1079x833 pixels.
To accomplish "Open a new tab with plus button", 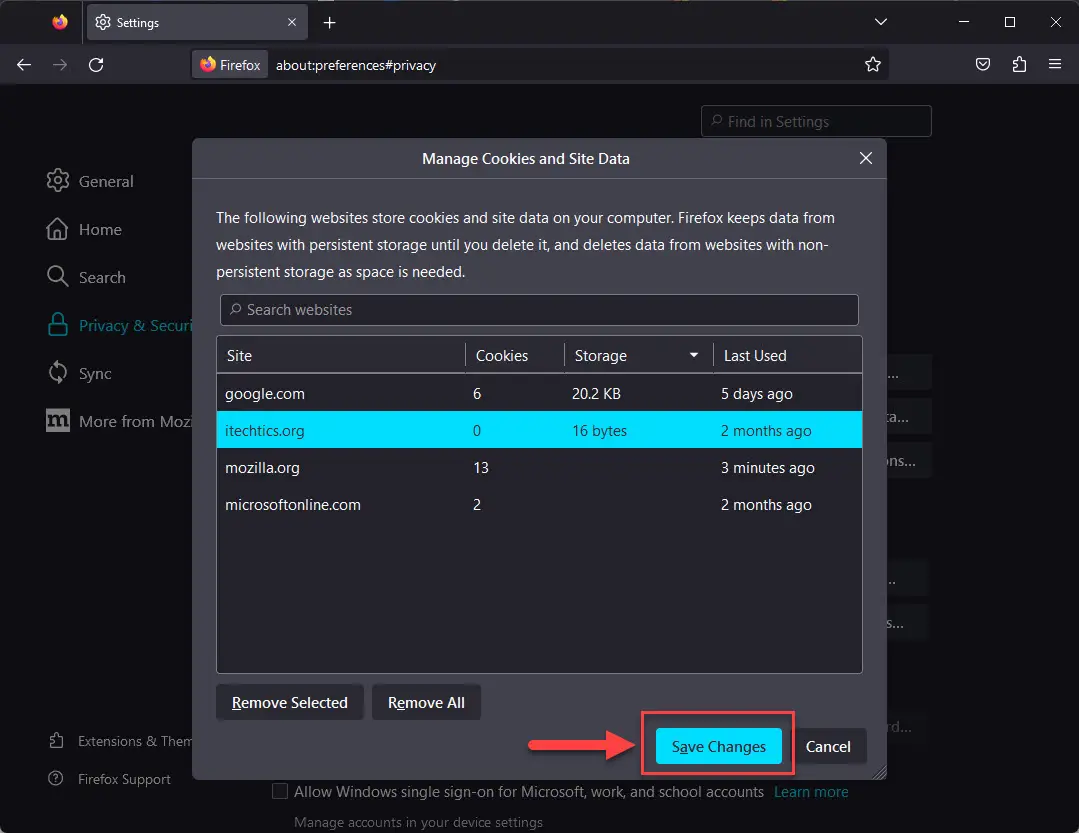I will (x=330, y=23).
